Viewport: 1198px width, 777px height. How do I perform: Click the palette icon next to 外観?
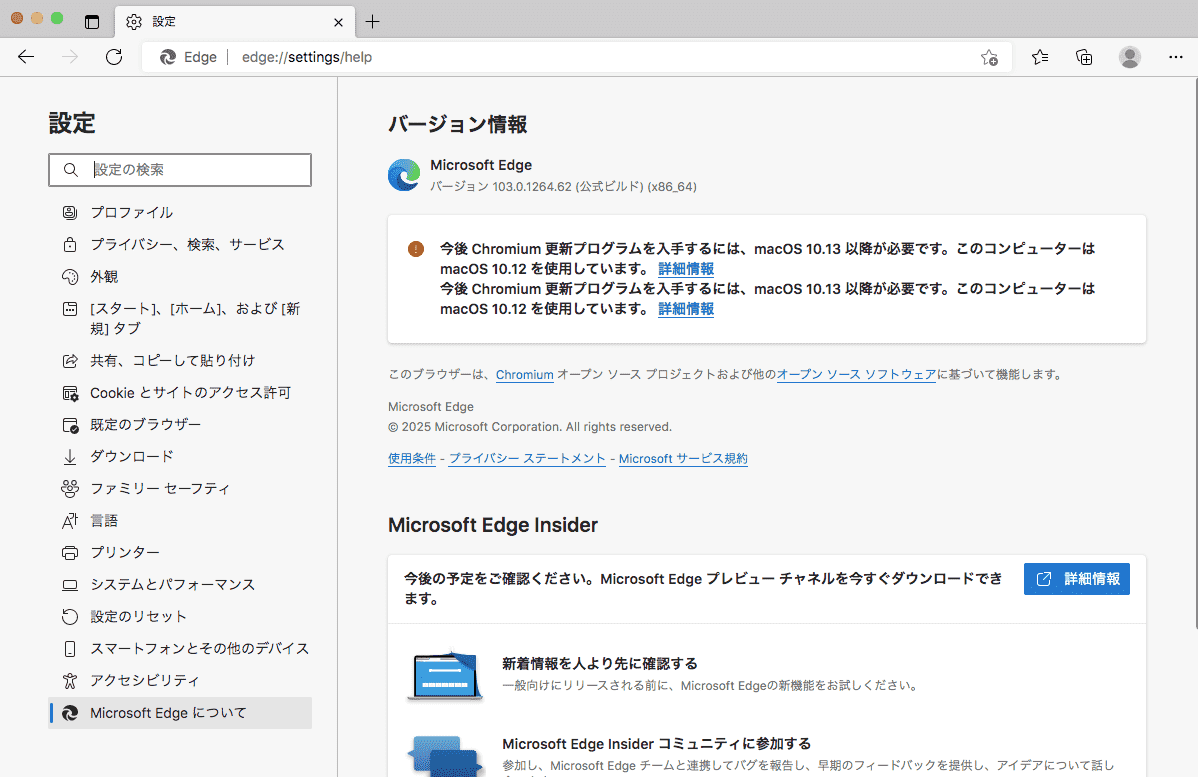70,277
